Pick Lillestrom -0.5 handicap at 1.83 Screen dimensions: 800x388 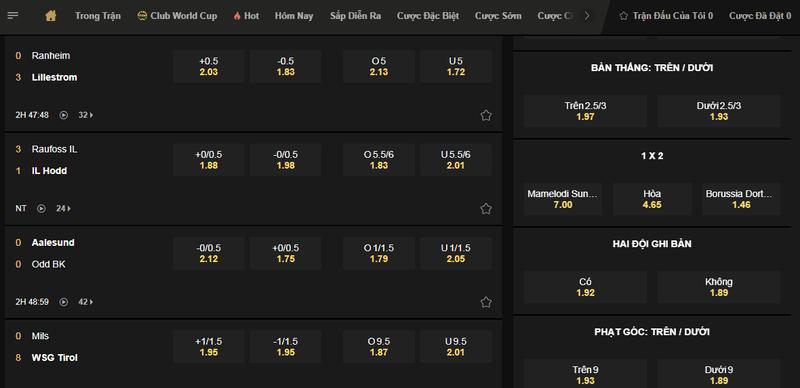[286, 66]
